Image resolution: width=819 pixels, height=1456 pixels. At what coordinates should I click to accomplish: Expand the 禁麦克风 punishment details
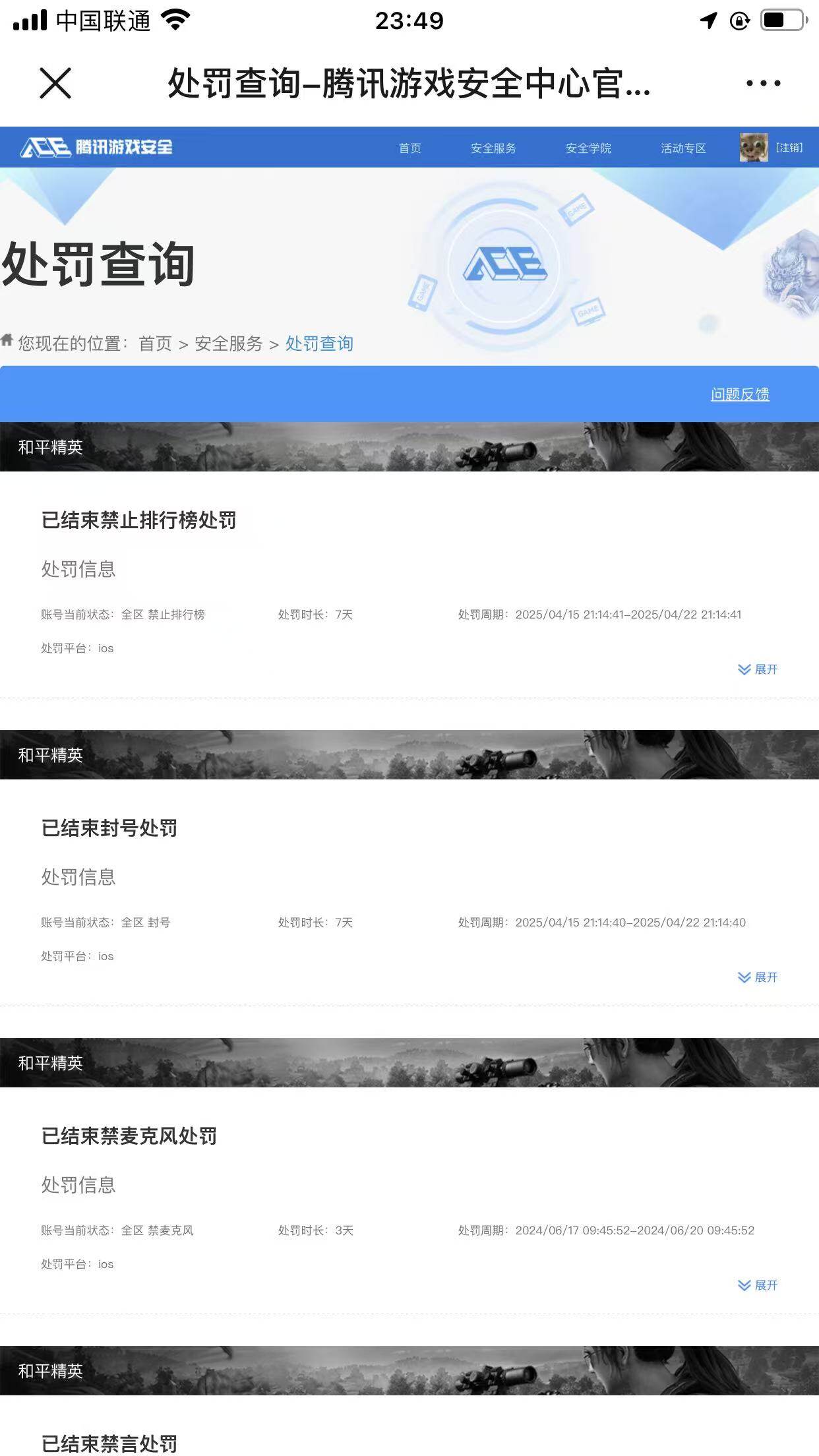tap(758, 1285)
